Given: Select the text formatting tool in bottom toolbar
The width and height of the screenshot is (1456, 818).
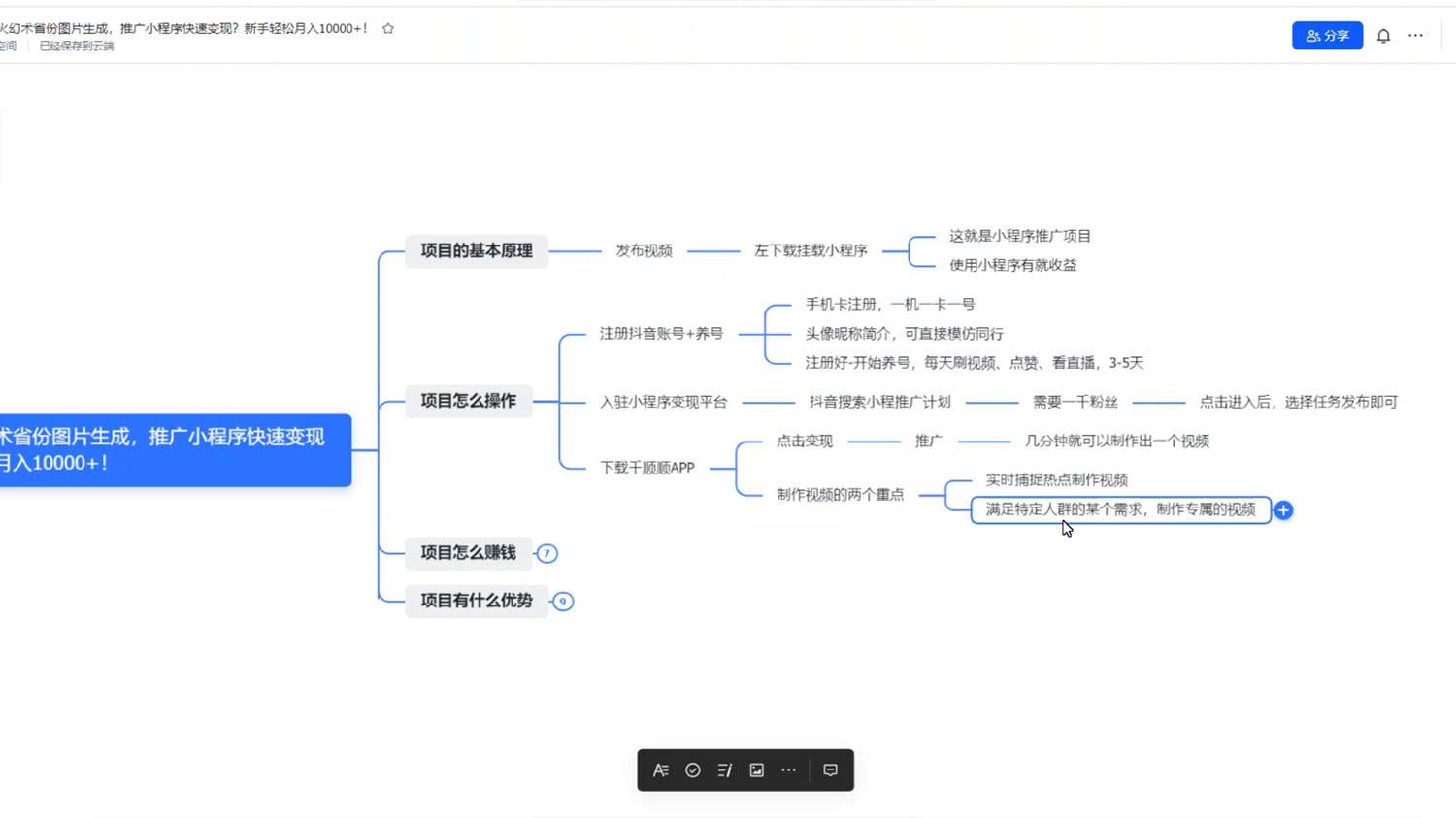Looking at the screenshot, I should click(660, 769).
